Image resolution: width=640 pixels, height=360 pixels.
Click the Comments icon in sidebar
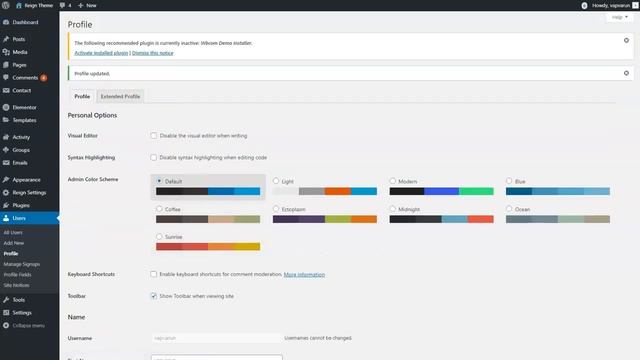(6, 77)
